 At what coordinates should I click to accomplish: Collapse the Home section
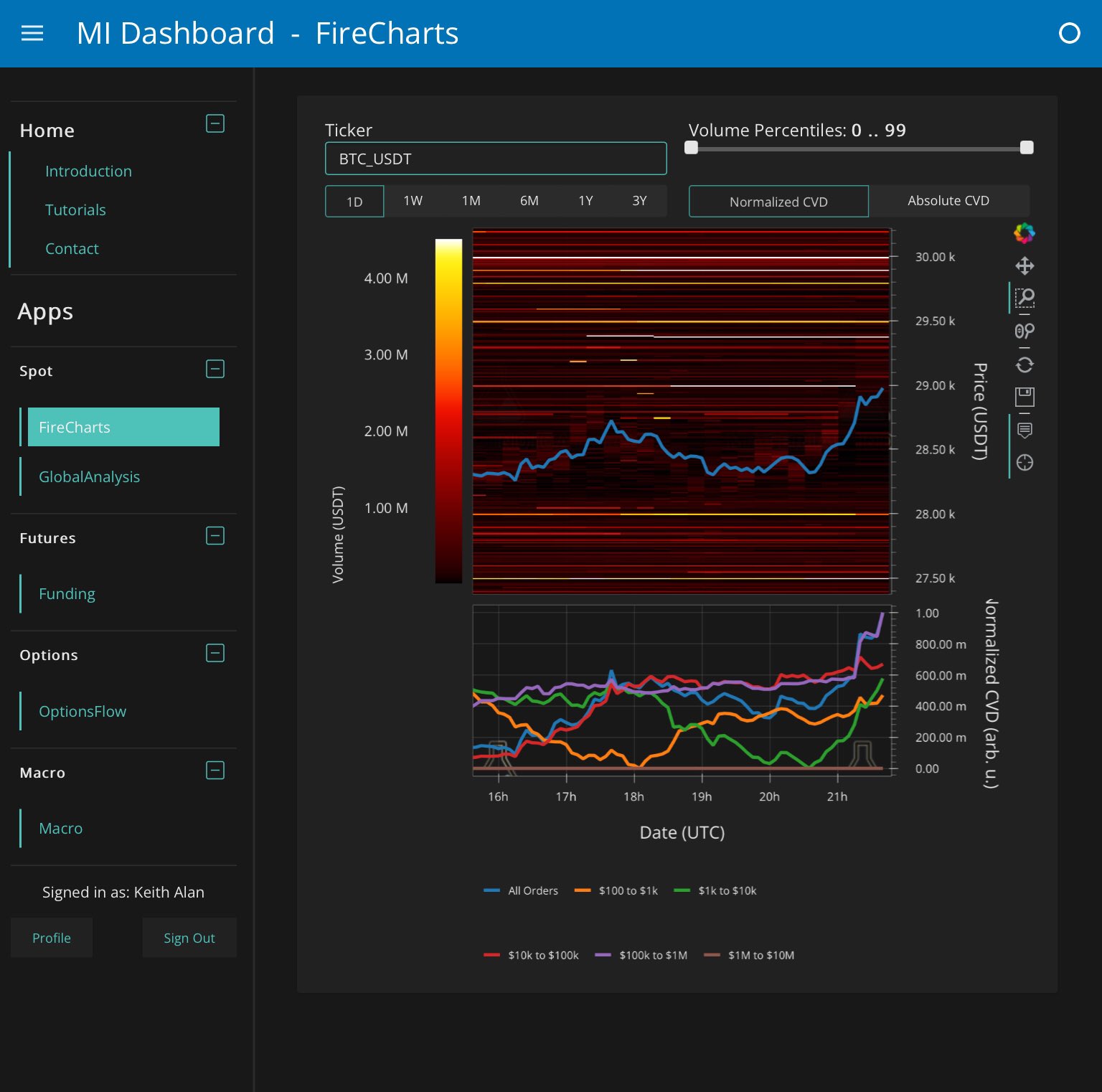215,123
